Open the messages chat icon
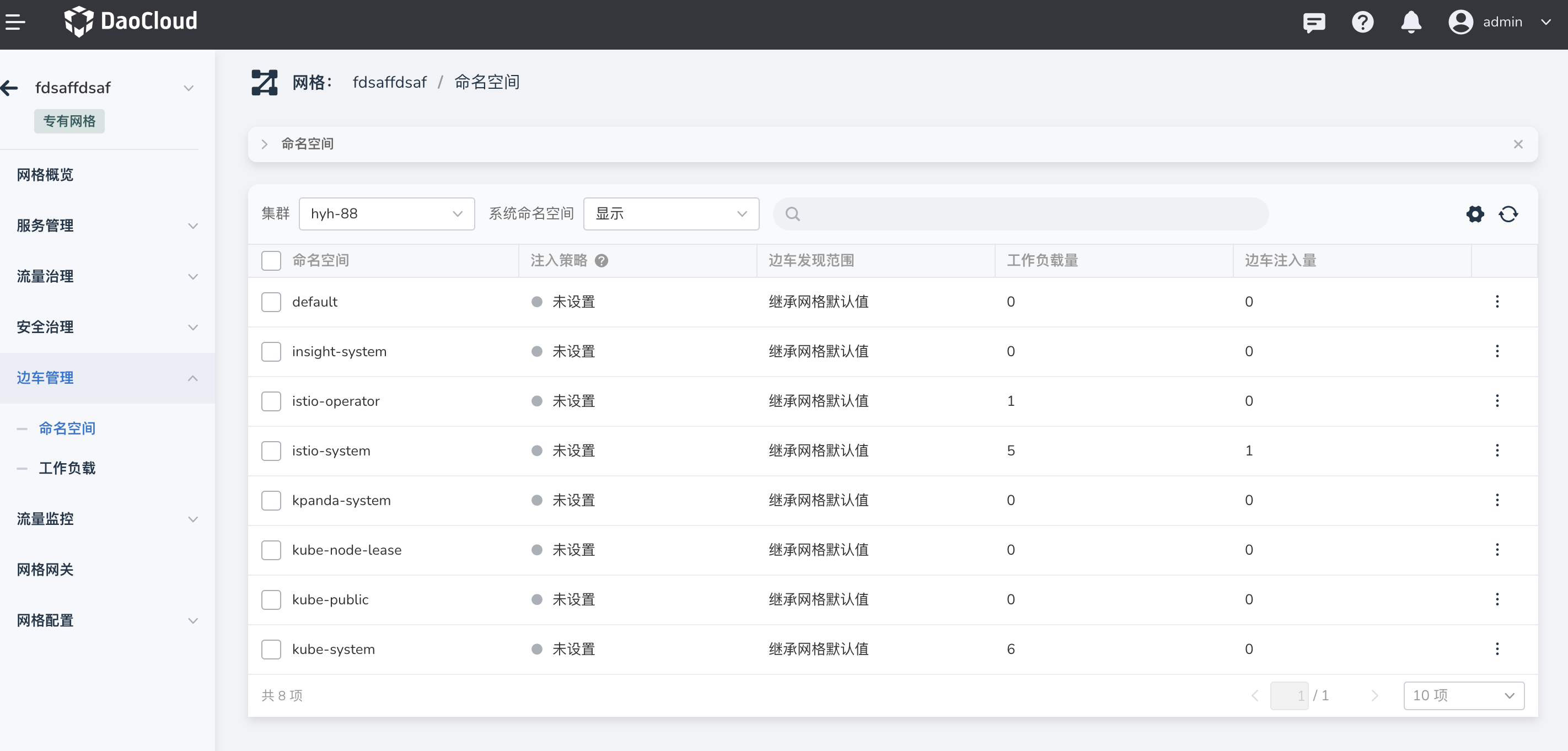1568x751 pixels. click(1314, 23)
